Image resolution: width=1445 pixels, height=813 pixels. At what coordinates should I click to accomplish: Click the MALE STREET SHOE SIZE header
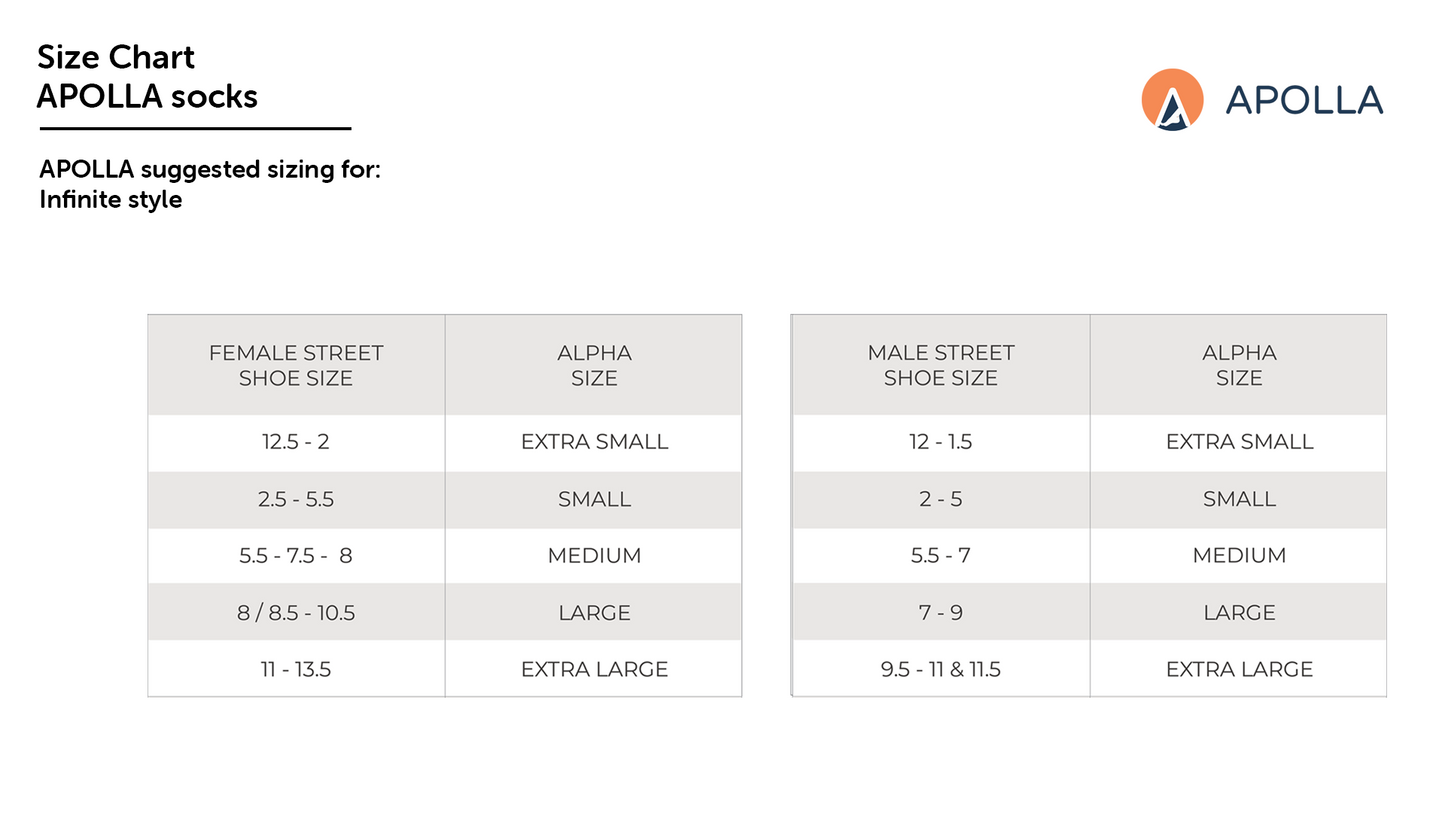[941, 365]
